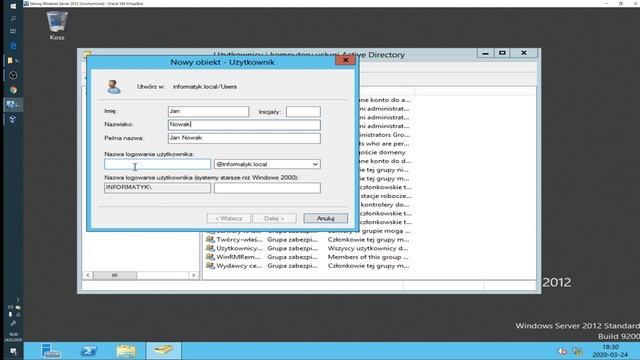Focus the Nazwa logowania użytkownika field
Viewport: 640px width, 360px height.
[x=158, y=164]
